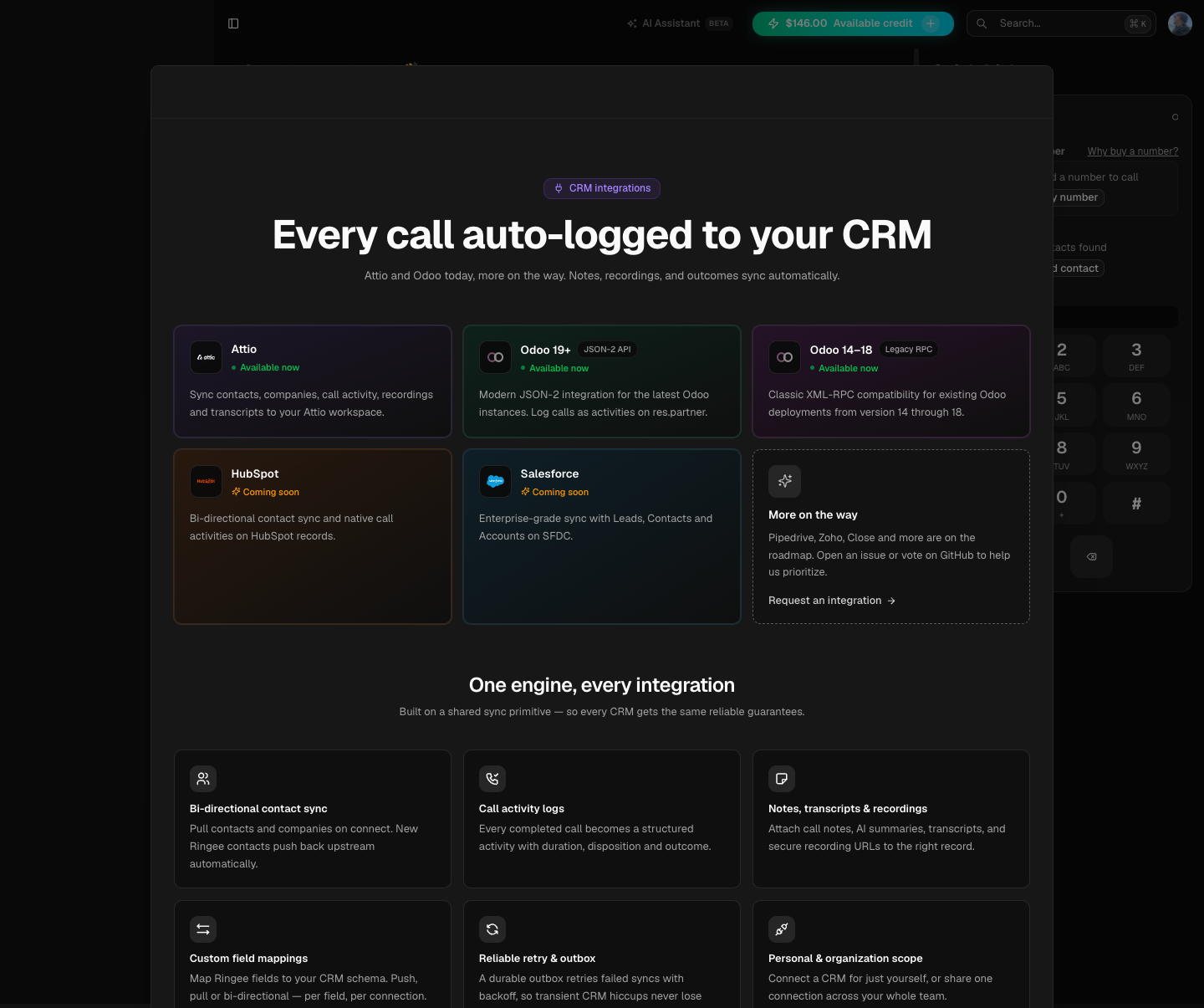This screenshot has height=1008, width=1204.
Task: Follow the Request an integration link
Action: click(832, 601)
